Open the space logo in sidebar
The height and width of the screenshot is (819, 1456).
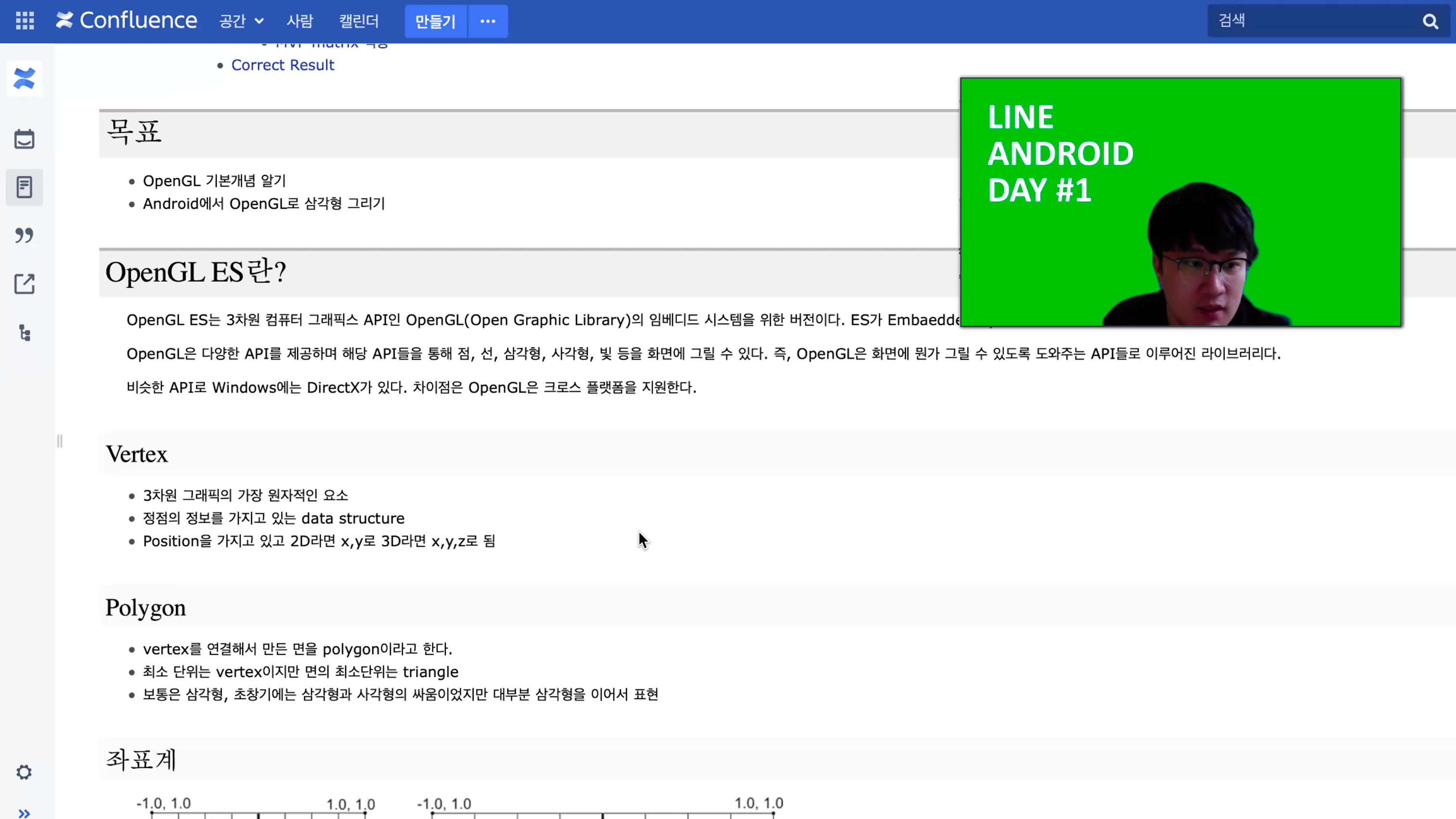point(25,78)
